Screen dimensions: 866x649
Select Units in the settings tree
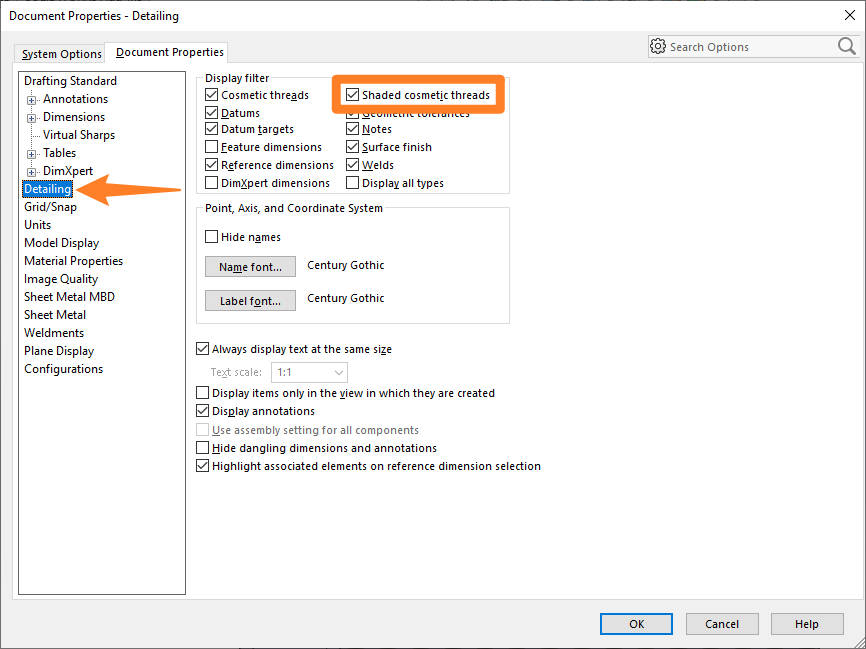pyautogui.click(x=37, y=224)
